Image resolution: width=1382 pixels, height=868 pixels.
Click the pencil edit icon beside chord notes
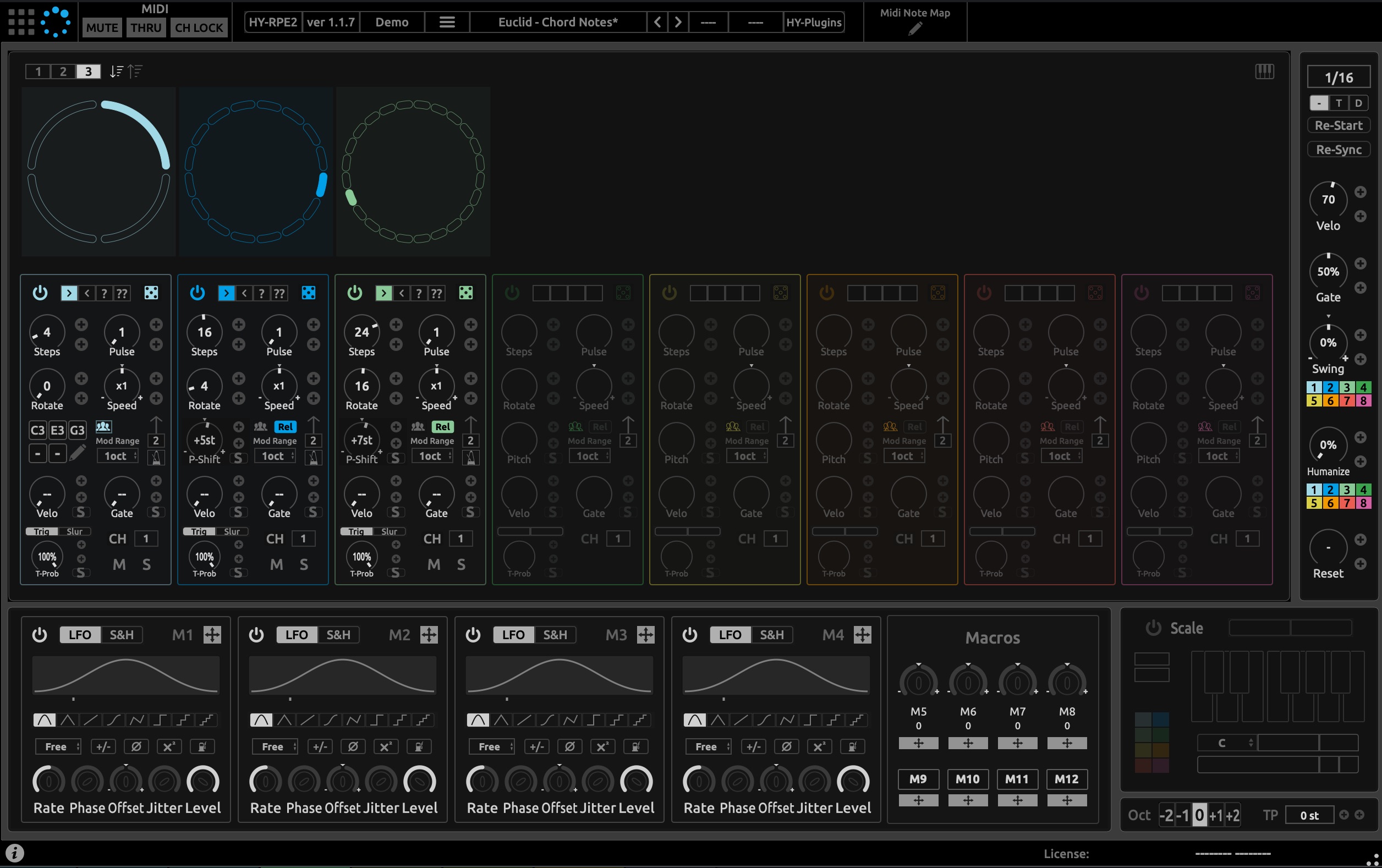78,453
